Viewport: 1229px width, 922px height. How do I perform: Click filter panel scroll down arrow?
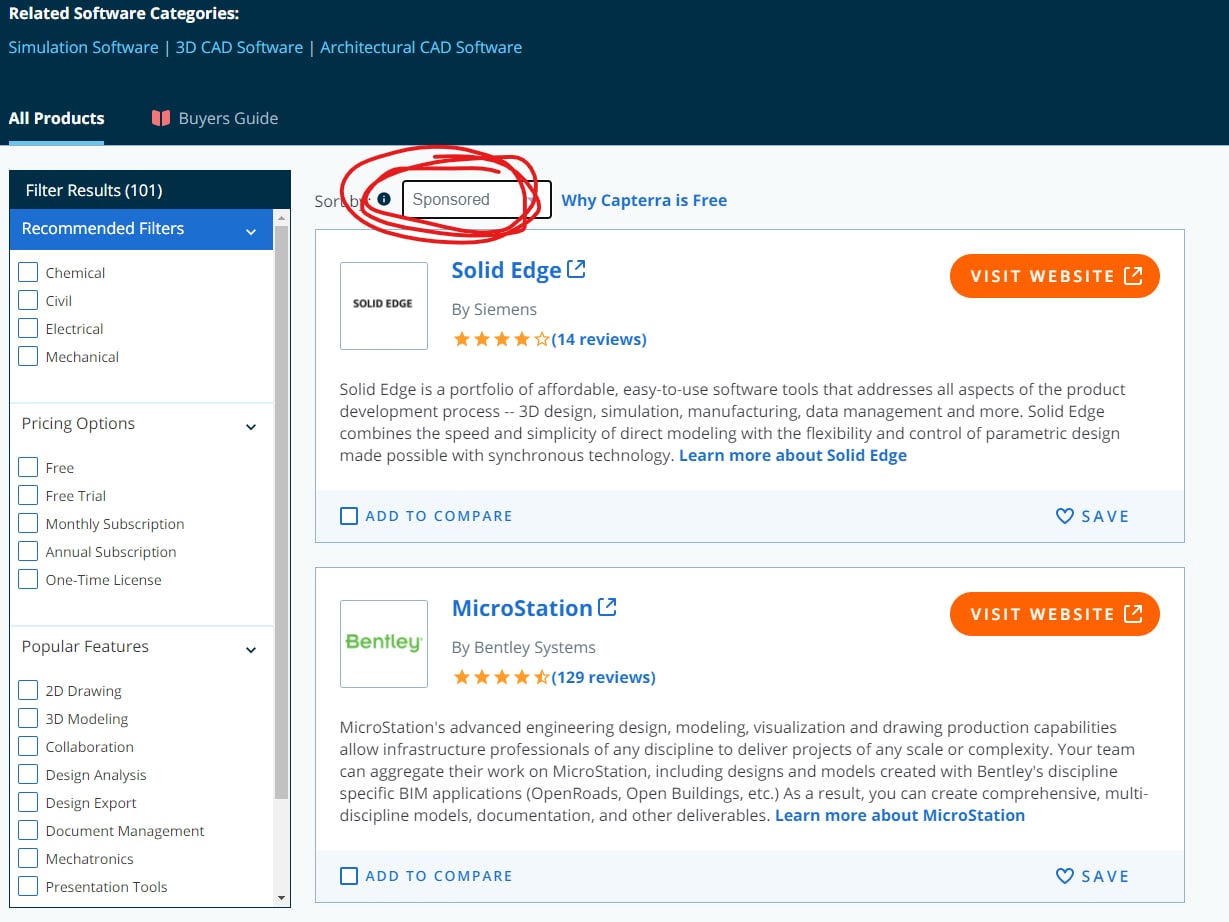click(x=281, y=898)
